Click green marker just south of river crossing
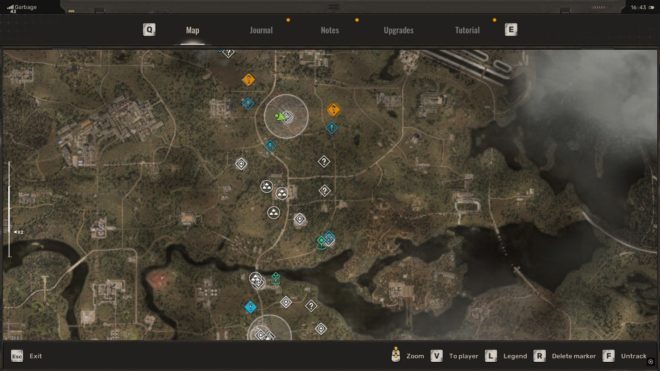This screenshot has height=371, width=660. click(x=276, y=278)
